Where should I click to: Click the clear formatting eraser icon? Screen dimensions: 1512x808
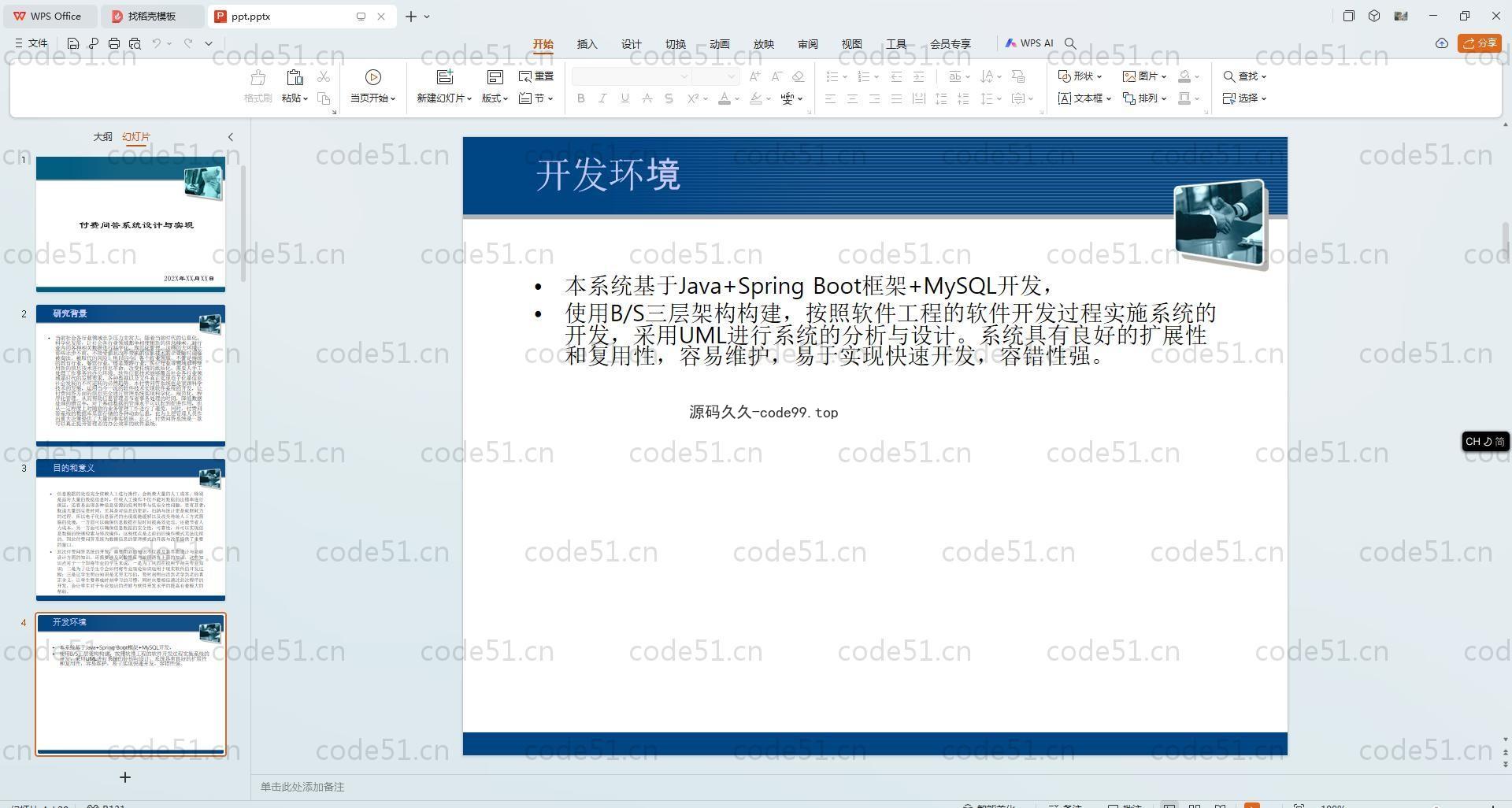(799, 76)
